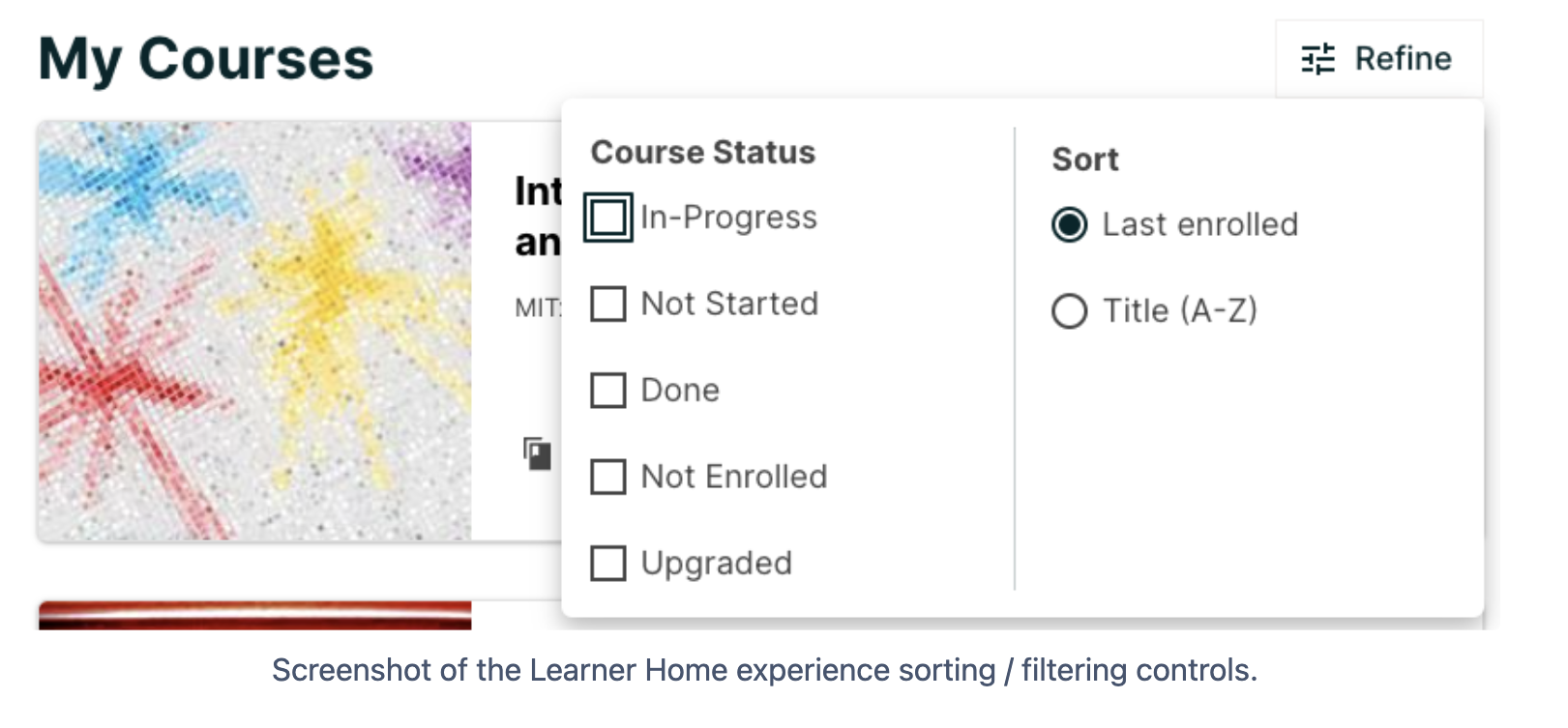Image resolution: width=1568 pixels, height=728 pixels.
Task: Check the Done course status box
Action: pos(607,391)
